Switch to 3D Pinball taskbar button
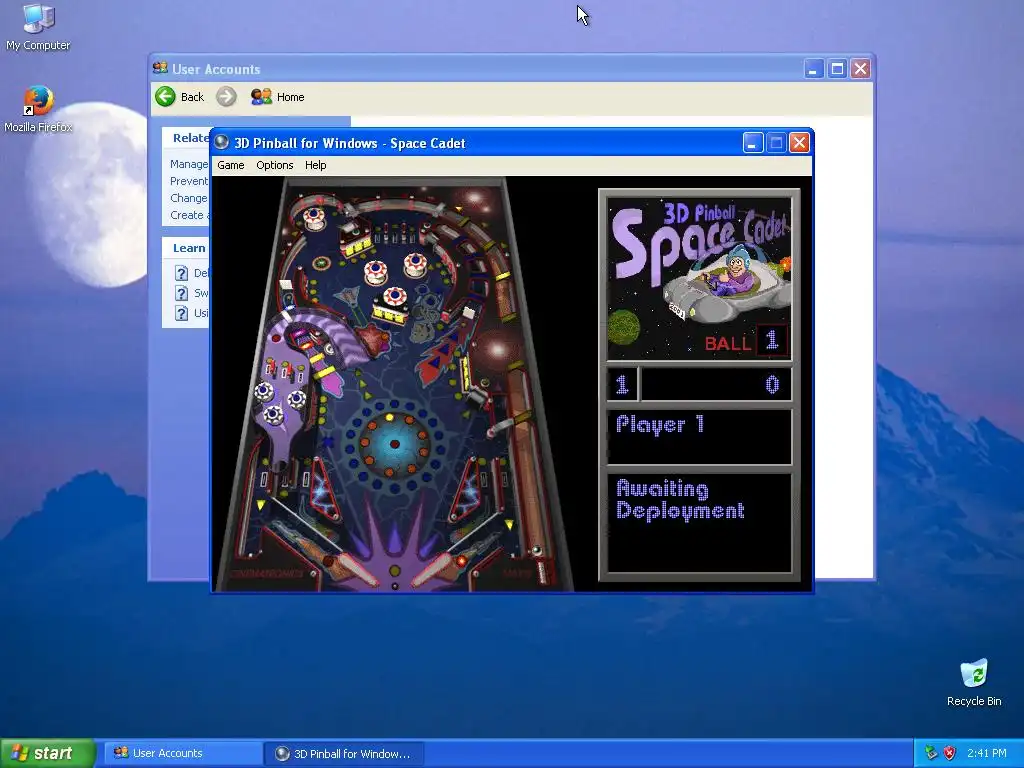The height and width of the screenshot is (768, 1024). [x=344, y=753]
